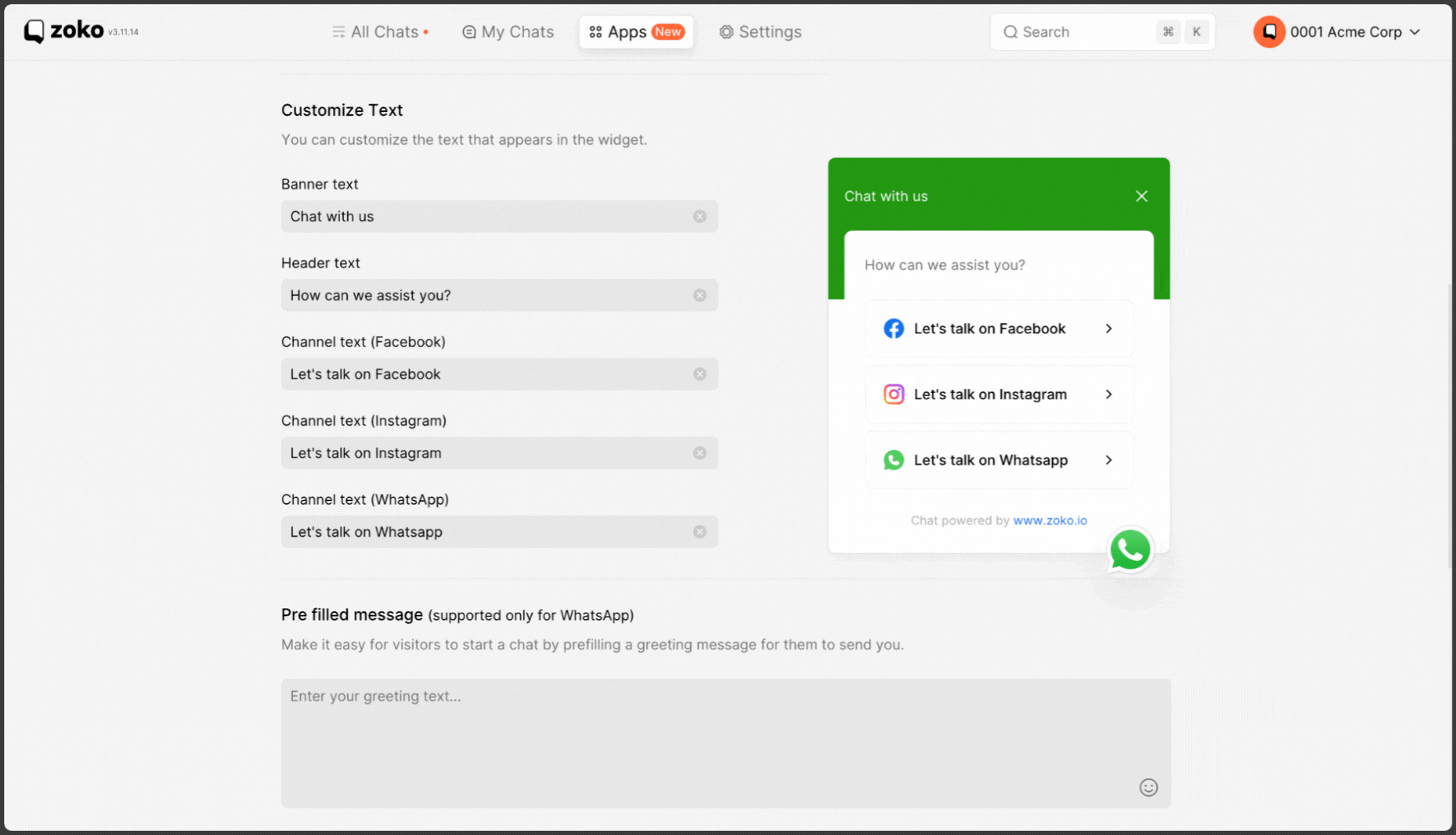
Task: Clear the Facebook channel text
Action: click(x=700, y=374)
